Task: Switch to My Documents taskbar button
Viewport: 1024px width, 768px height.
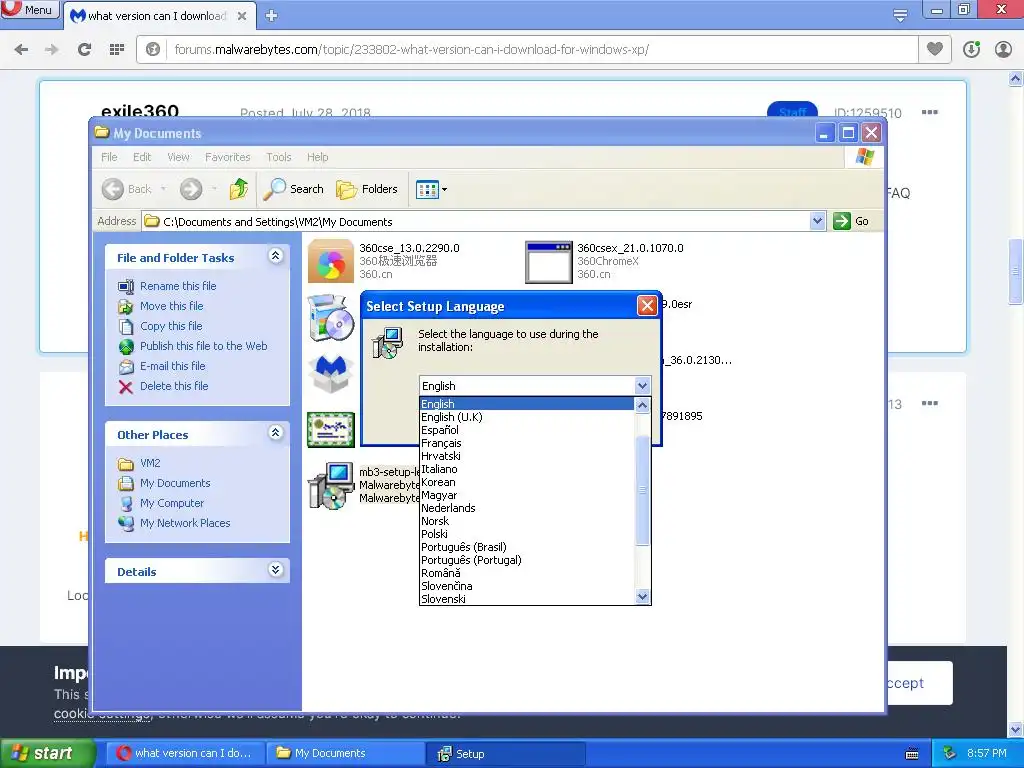Action: (345, 754)
